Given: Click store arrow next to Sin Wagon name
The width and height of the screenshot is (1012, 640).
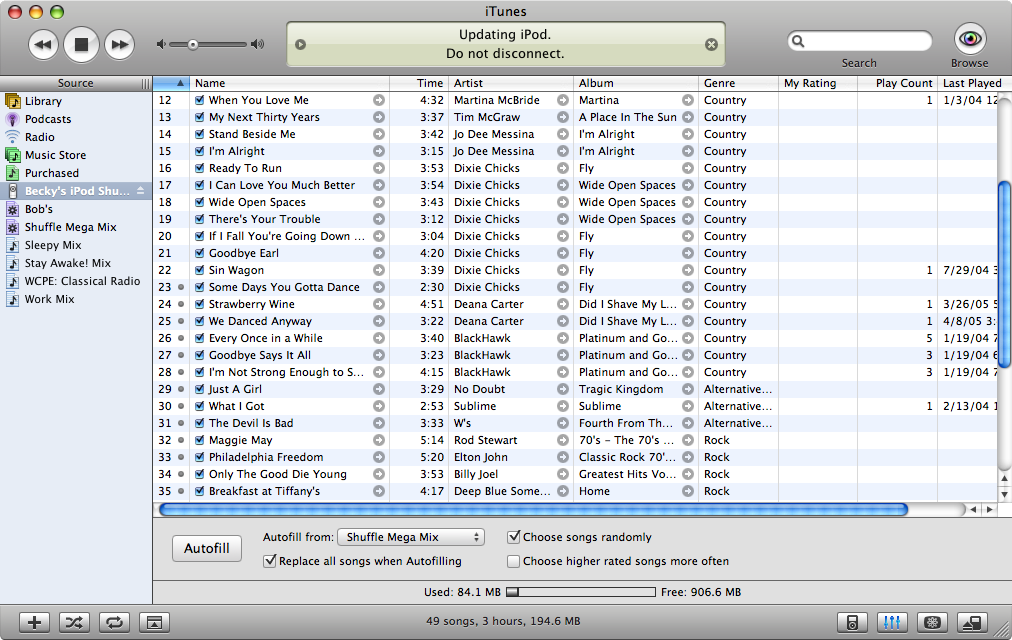Looking at the screenshot, I should tap(379, 270).
